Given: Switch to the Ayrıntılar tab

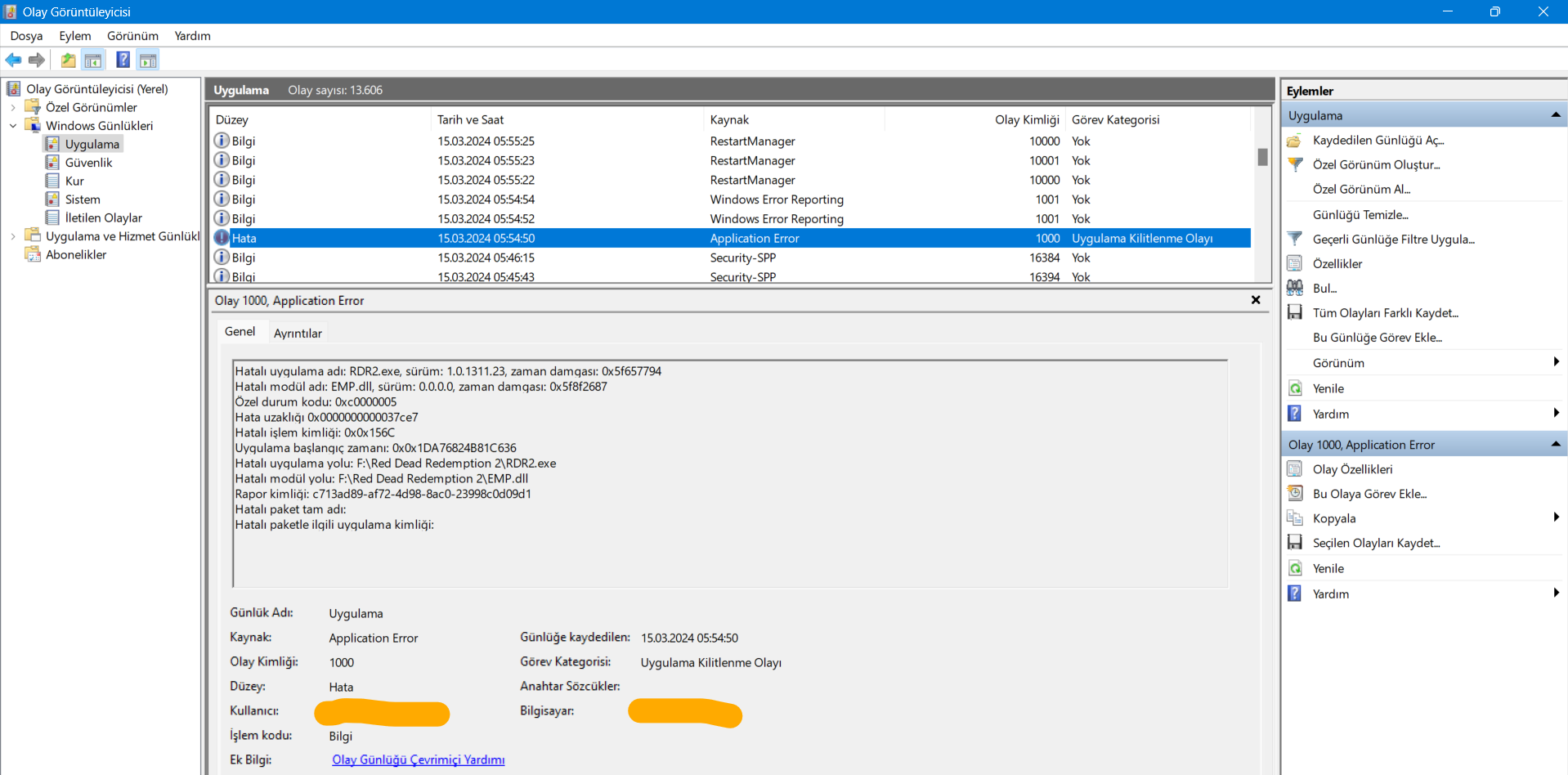Looking at the screenshot, I should click(x=298, y=333).
